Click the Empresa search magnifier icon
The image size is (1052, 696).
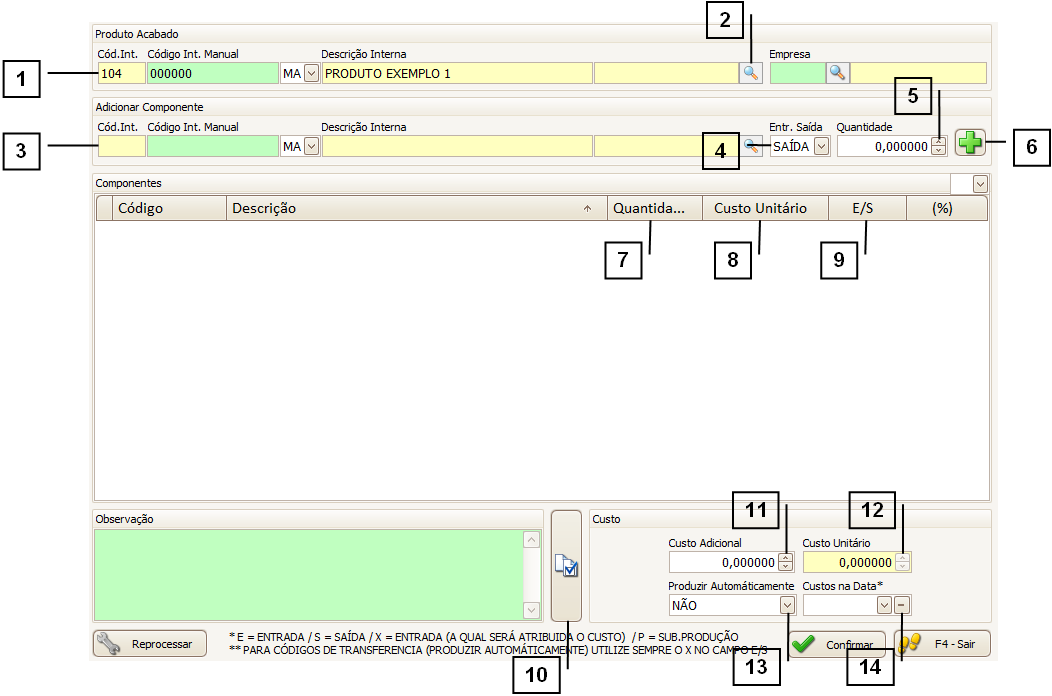(x=838, y=73)
